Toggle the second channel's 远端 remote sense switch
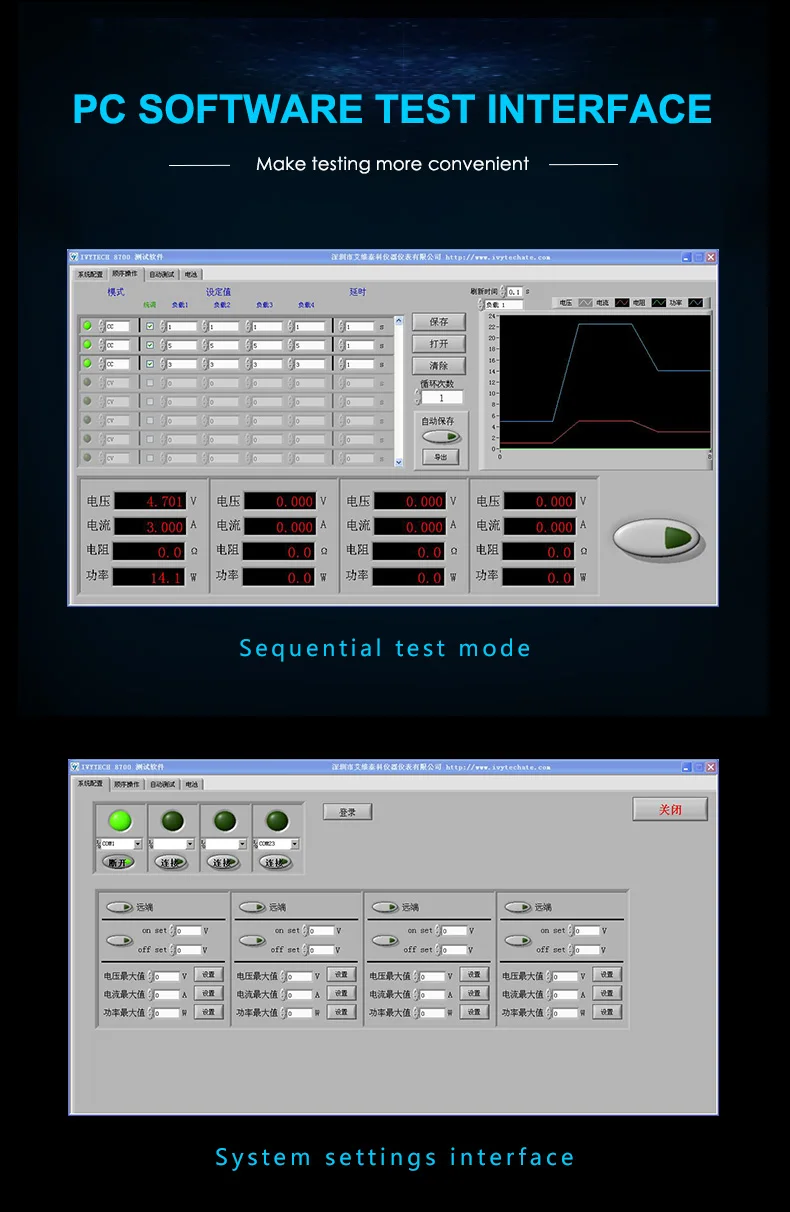This screenshot has height=1212, width=790. click(x=252, y=907)
